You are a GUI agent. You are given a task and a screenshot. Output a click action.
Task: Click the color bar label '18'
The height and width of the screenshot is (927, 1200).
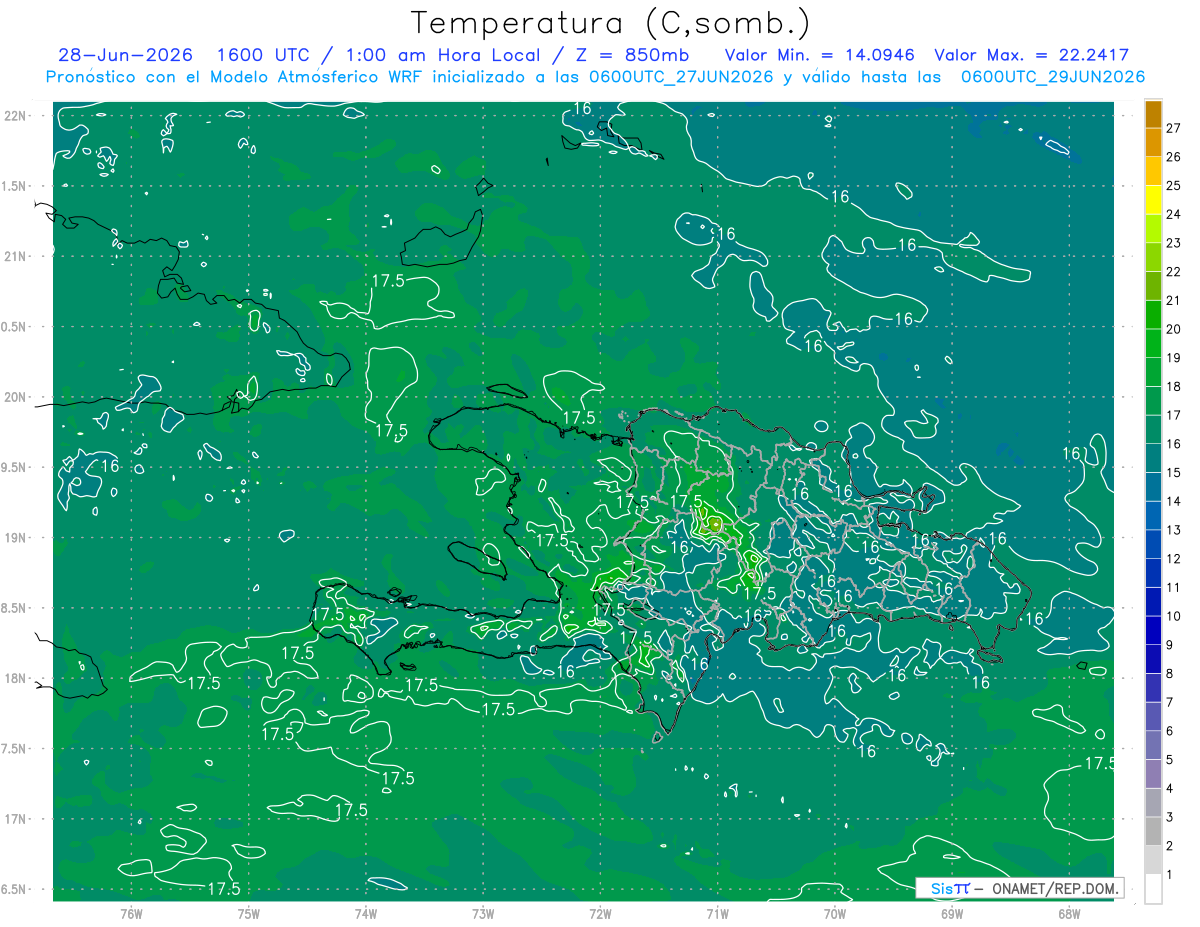tap(1174, 386)
